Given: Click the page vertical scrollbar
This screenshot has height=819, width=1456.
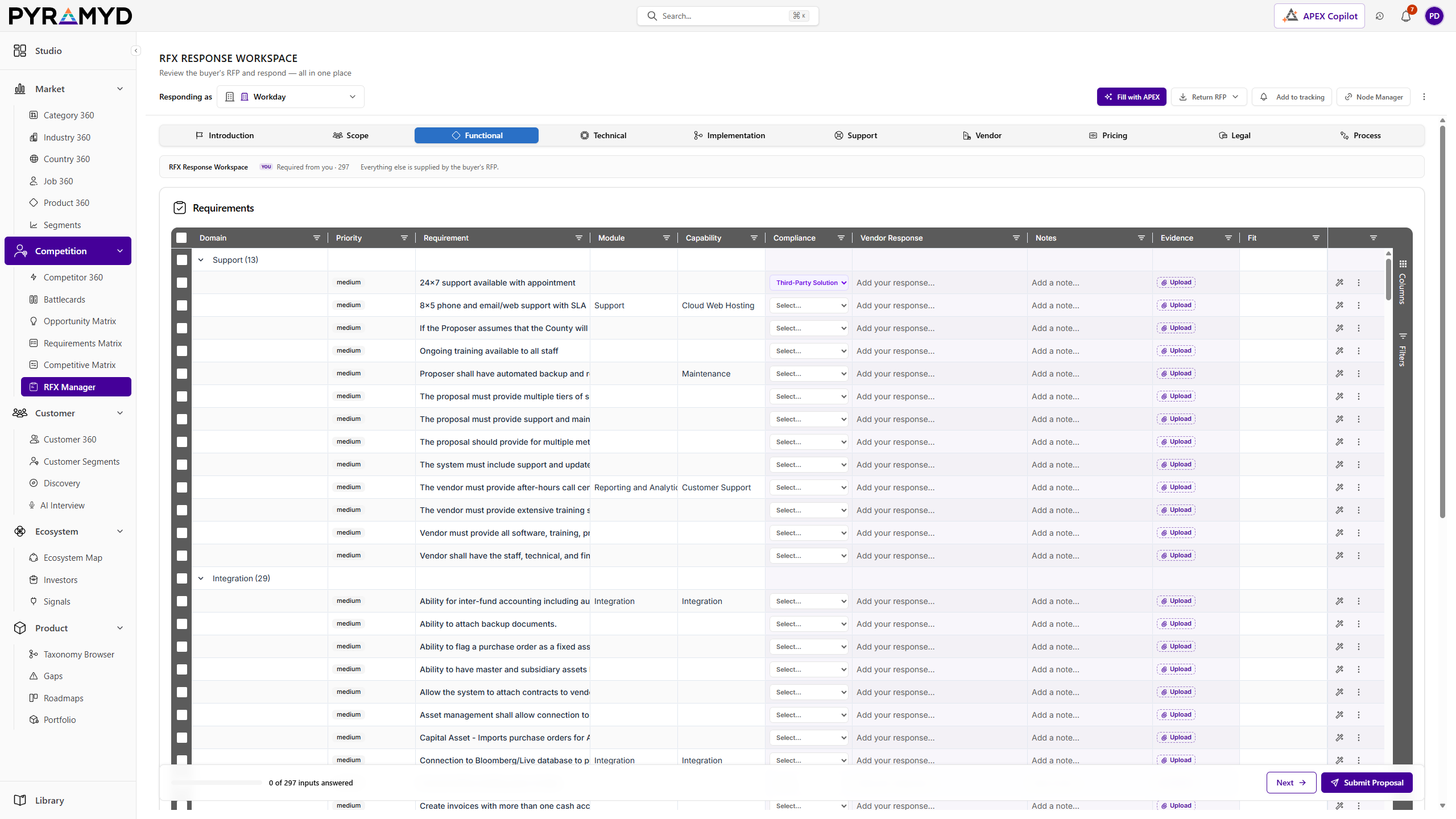Looking at the screenshot, I should pyautogui.click(x=1442, y=321).
